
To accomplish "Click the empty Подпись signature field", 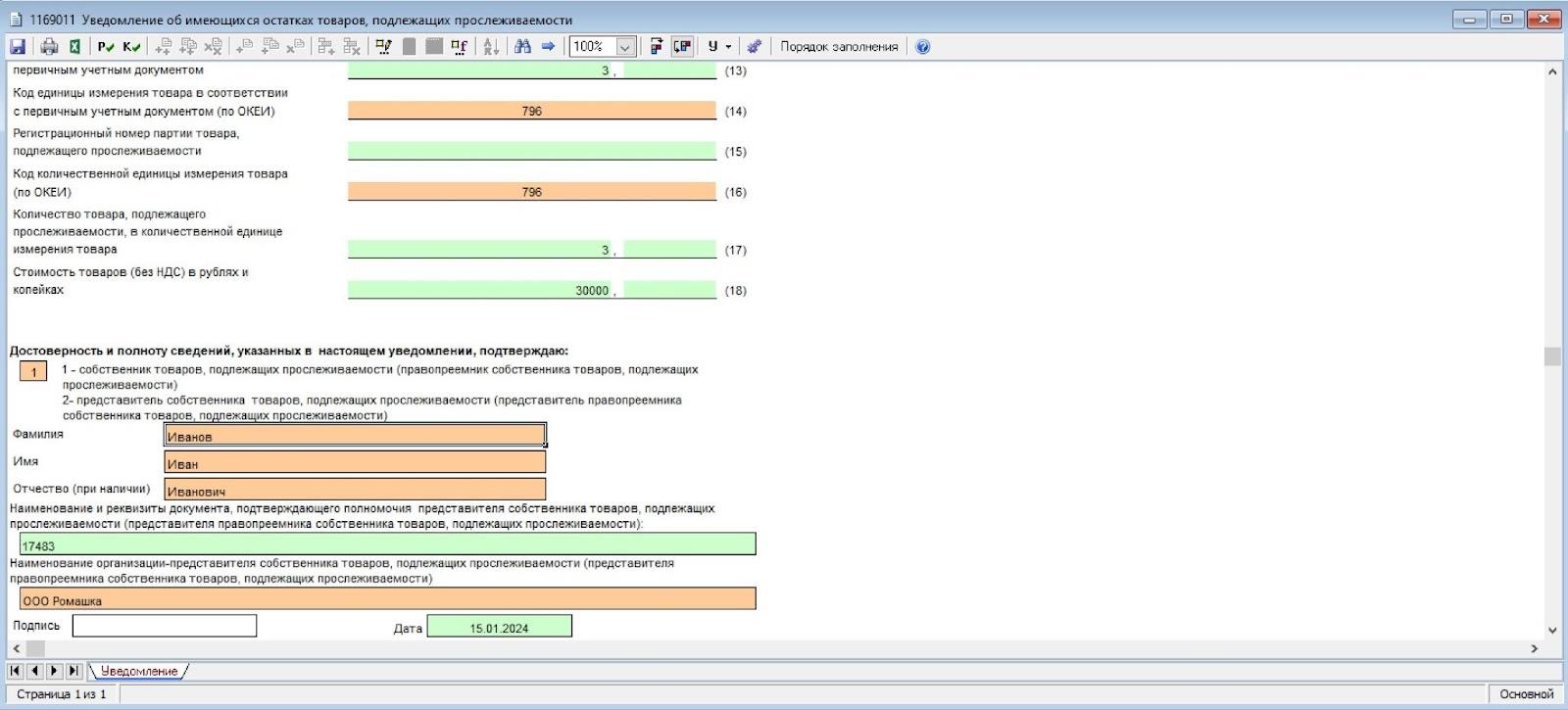I will [165, 626].
